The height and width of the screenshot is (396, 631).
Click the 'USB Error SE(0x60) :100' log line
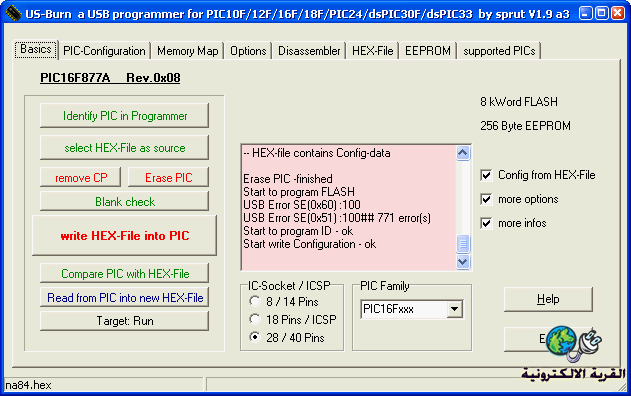pos(302,205)
